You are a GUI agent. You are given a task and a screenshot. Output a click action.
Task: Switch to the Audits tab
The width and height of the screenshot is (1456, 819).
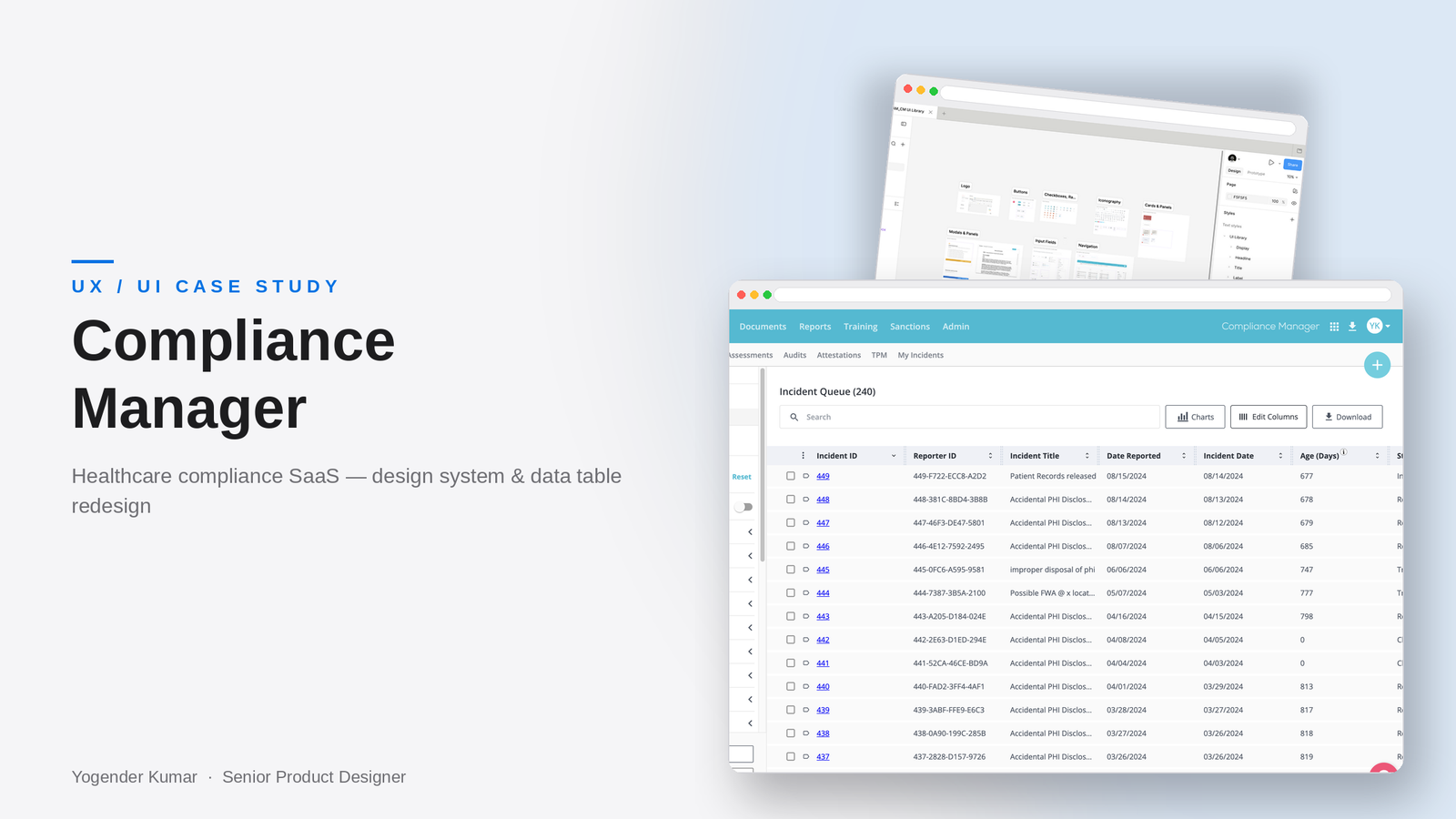pyautogui.click(x=794, y=356)
